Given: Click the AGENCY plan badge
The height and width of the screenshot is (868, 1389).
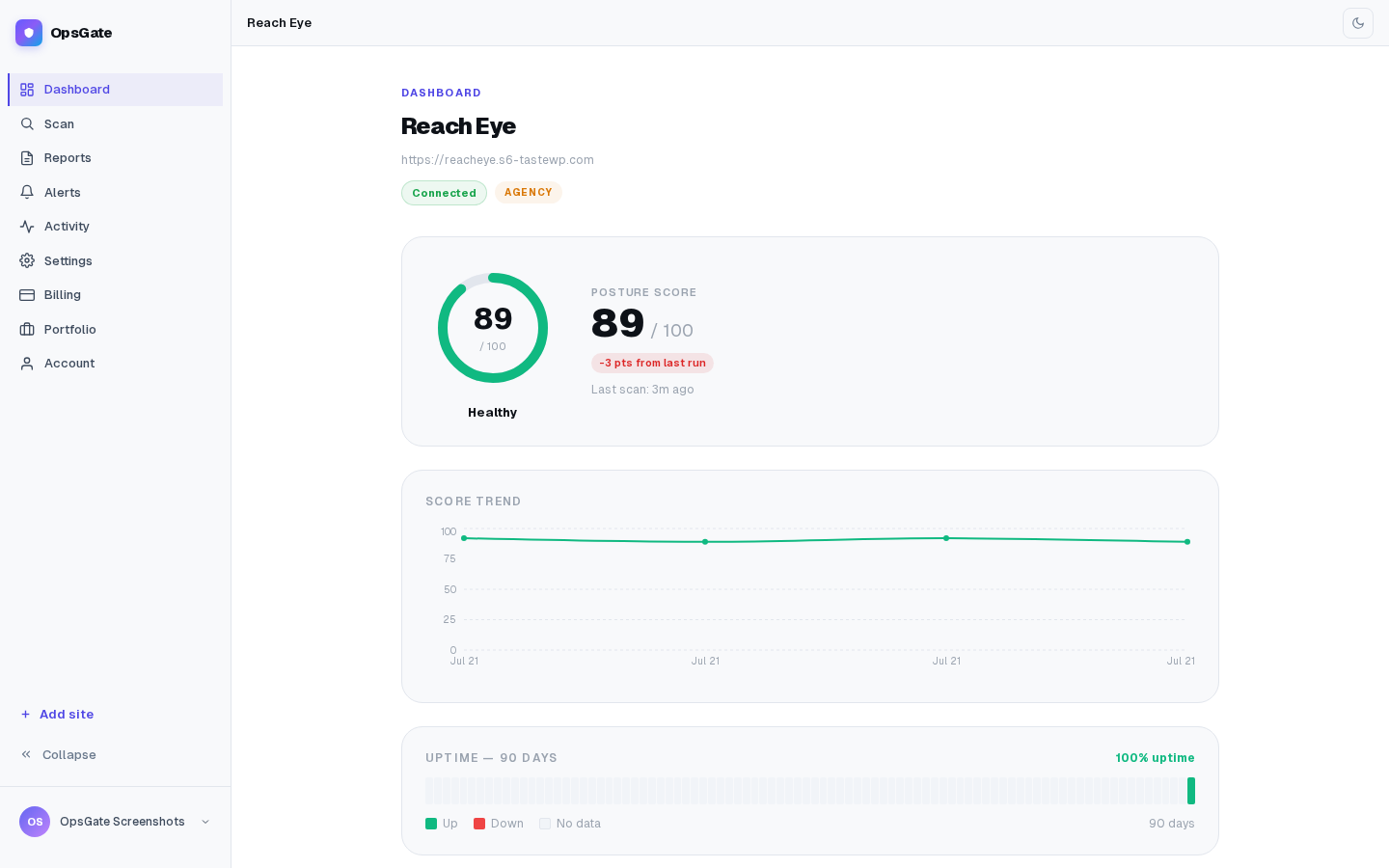Looking at the screenshot, I should click(x=529, y=193).
